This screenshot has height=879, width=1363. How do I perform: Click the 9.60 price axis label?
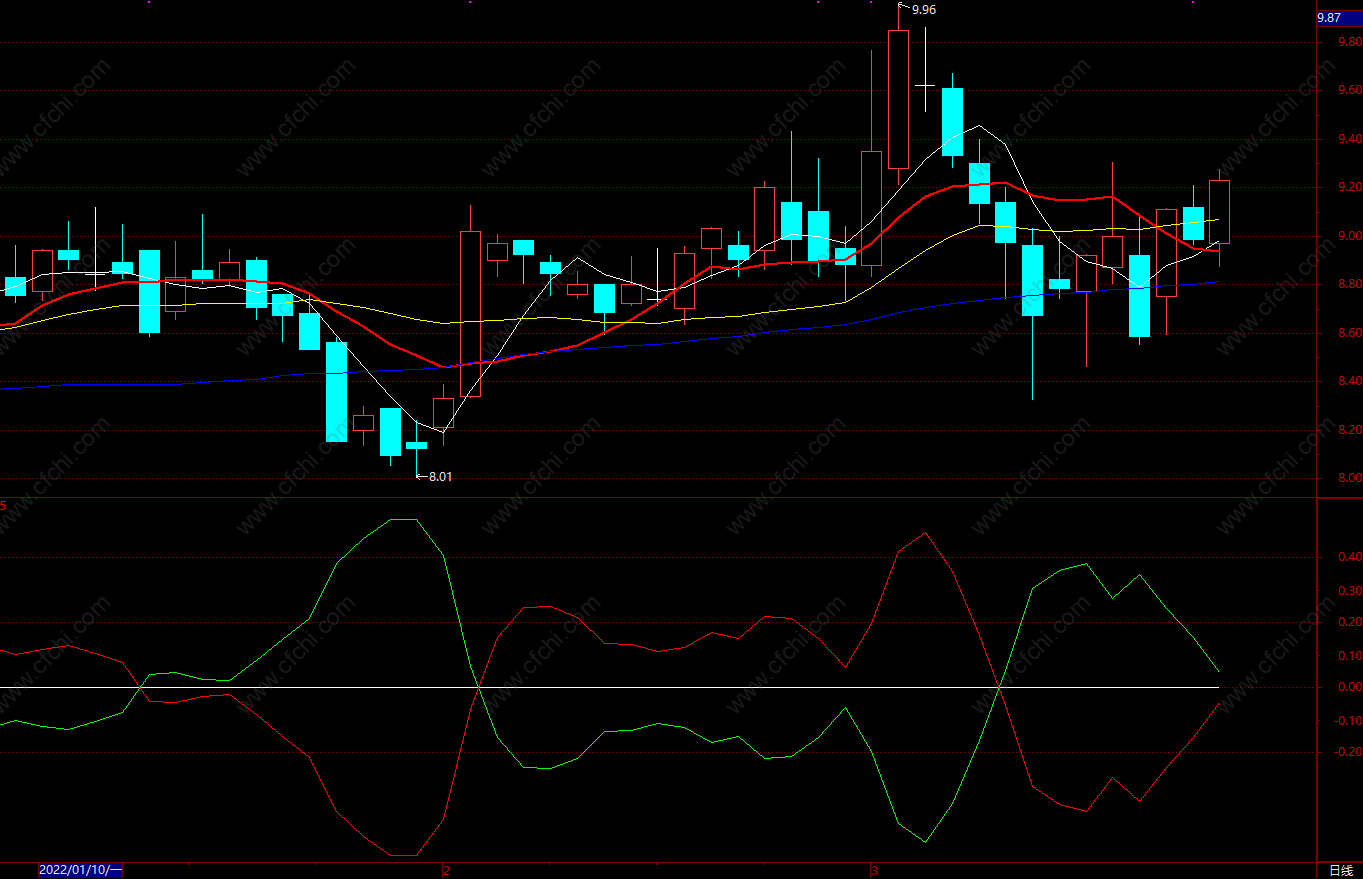[1349, 91]
